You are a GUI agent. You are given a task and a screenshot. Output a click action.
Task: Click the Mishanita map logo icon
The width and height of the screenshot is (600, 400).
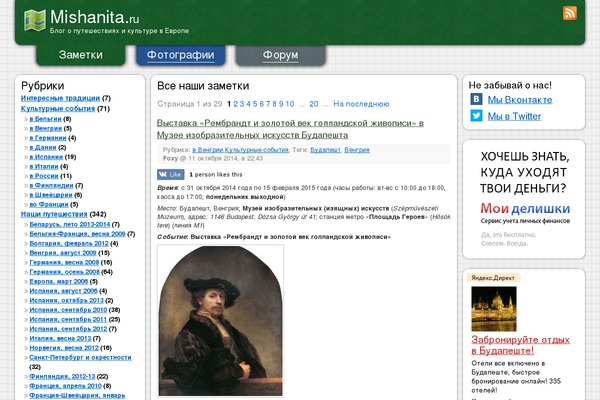[x=34, y=20]
